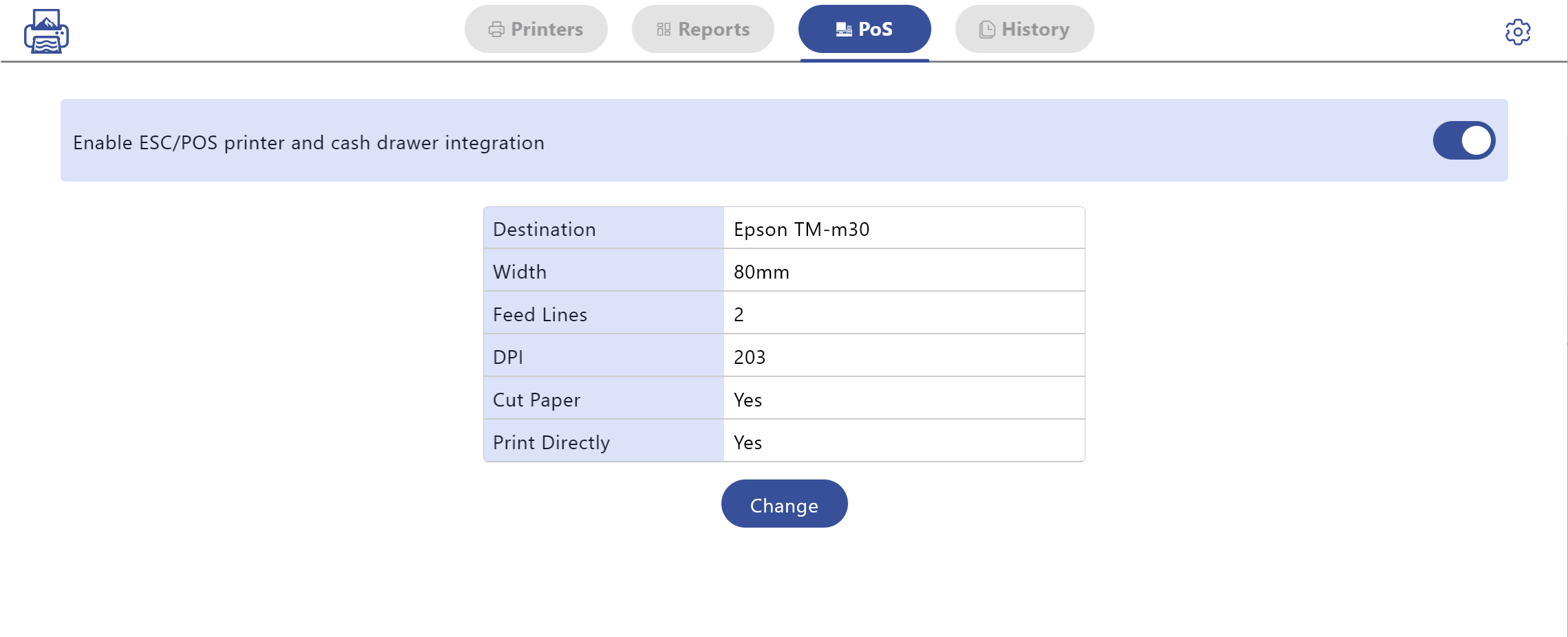Click the toggle slider knob on the banner
The image size is (1568, 637).
tap(1477, 140)
